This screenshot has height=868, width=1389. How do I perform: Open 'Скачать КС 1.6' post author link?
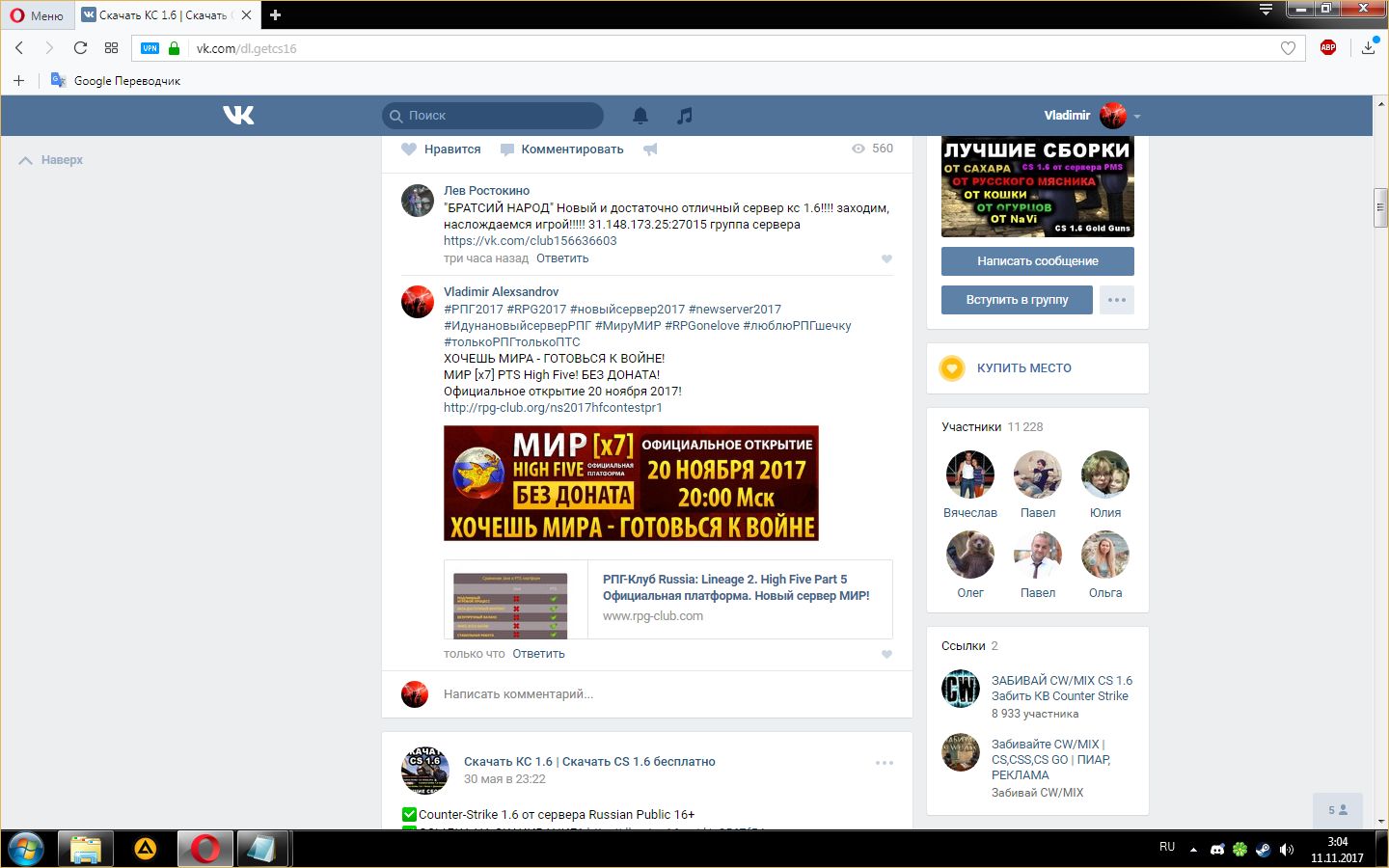tap(589, 762)
